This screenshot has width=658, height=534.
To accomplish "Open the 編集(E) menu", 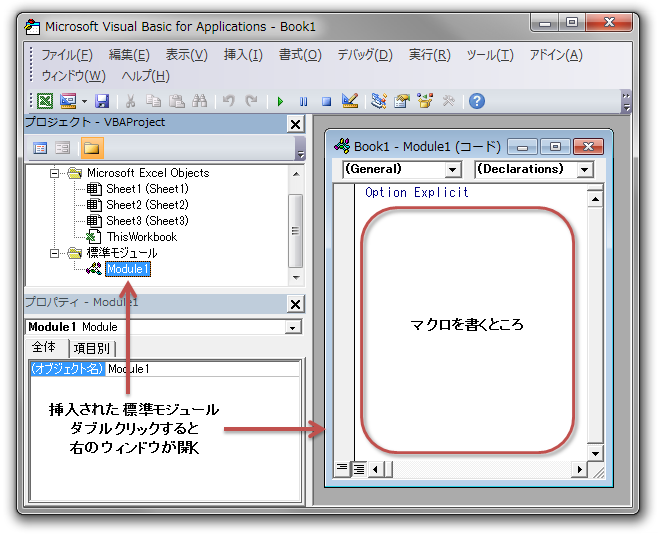I will coord(129,55).
